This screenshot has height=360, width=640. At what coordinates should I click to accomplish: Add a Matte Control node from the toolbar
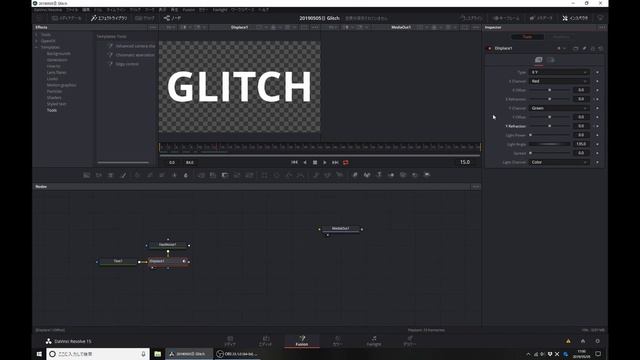tap(225, 175)
